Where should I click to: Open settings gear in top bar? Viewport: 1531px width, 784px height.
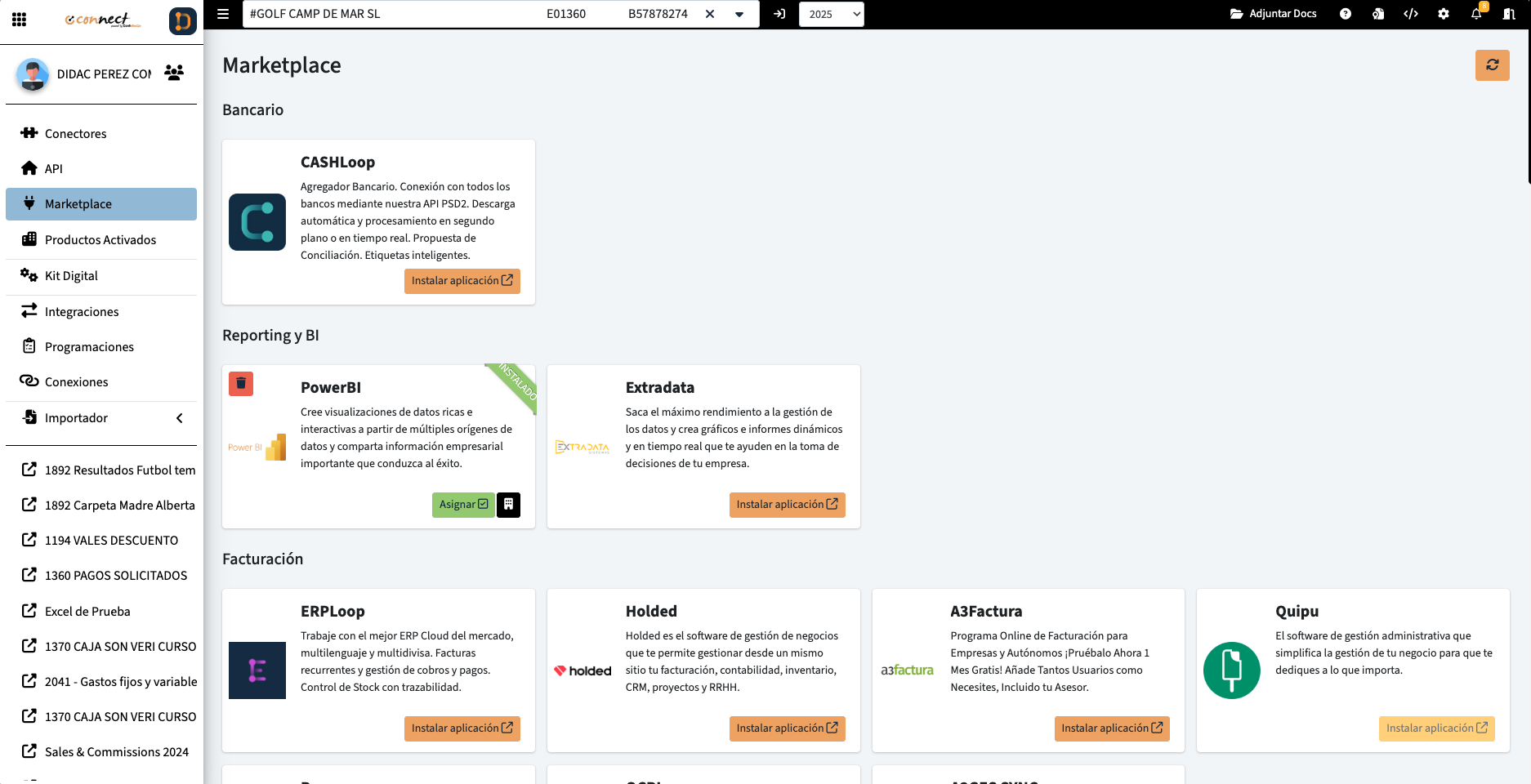click(1444, 14)
